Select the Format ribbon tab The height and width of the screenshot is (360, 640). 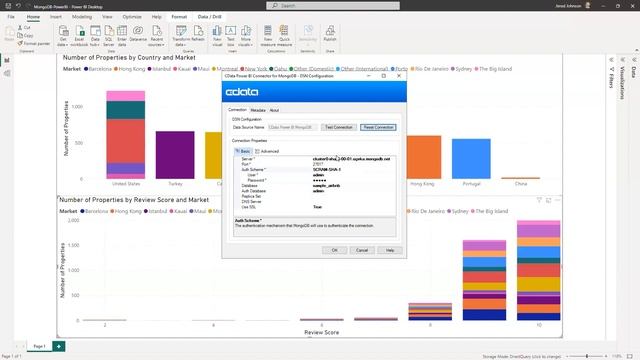pyautogui.click(x=179, y=17)
